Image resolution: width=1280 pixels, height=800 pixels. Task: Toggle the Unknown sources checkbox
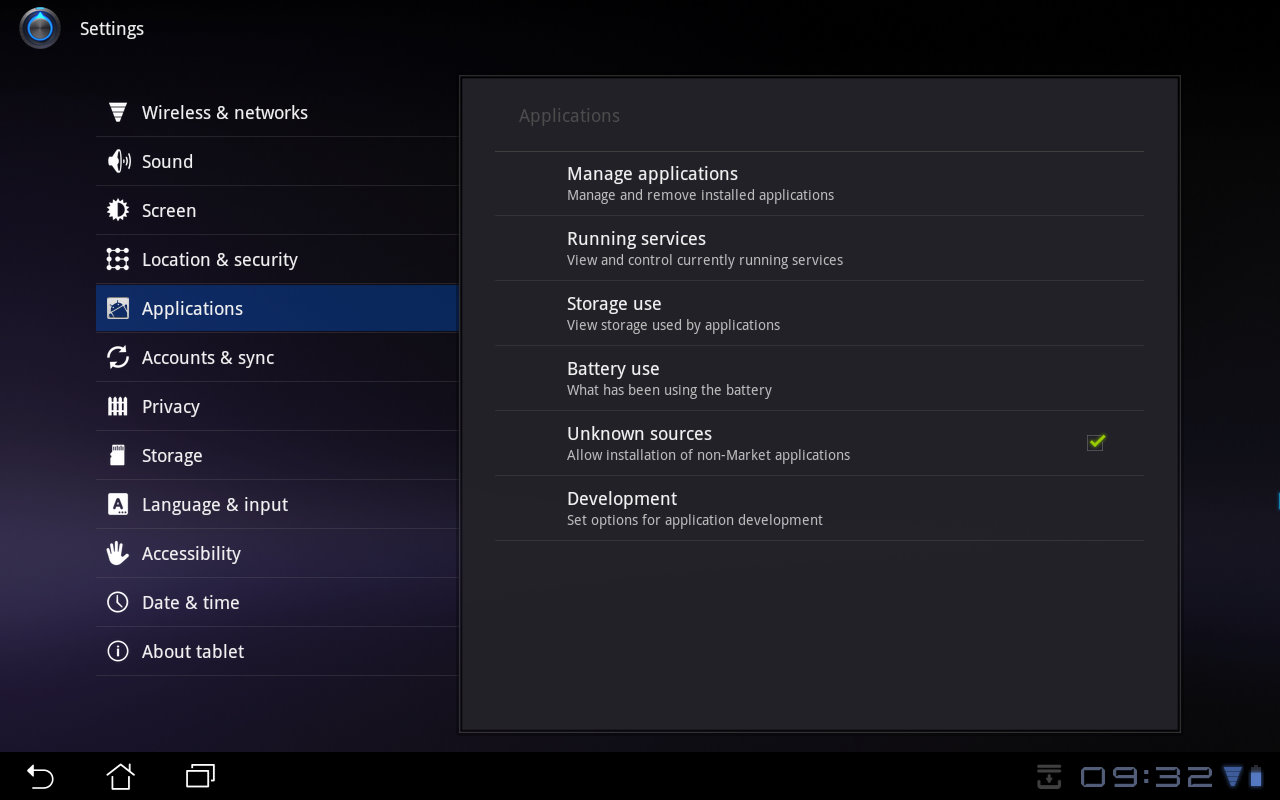(1096, 442)
